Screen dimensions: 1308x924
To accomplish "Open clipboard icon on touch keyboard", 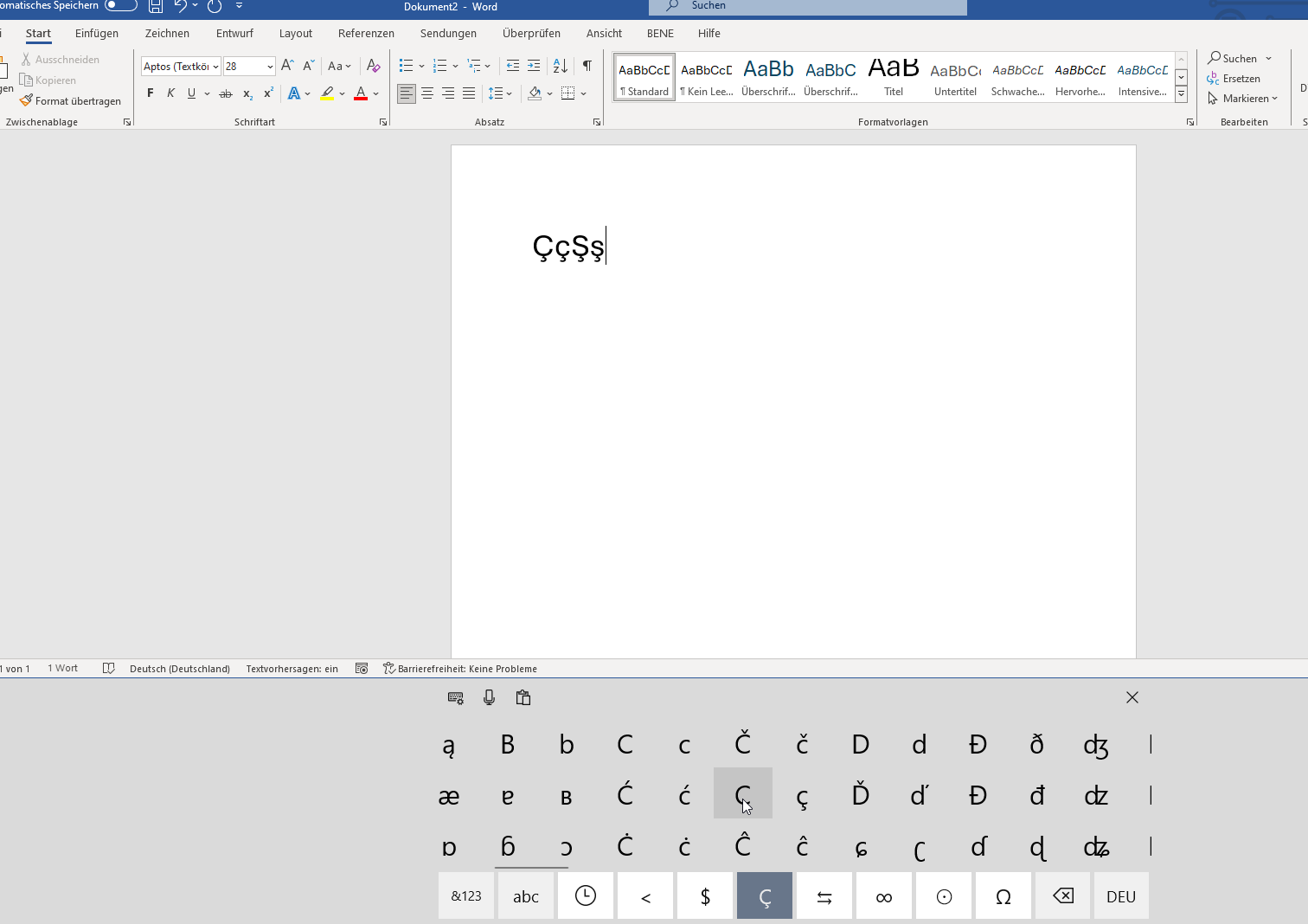I will [523, 697].
